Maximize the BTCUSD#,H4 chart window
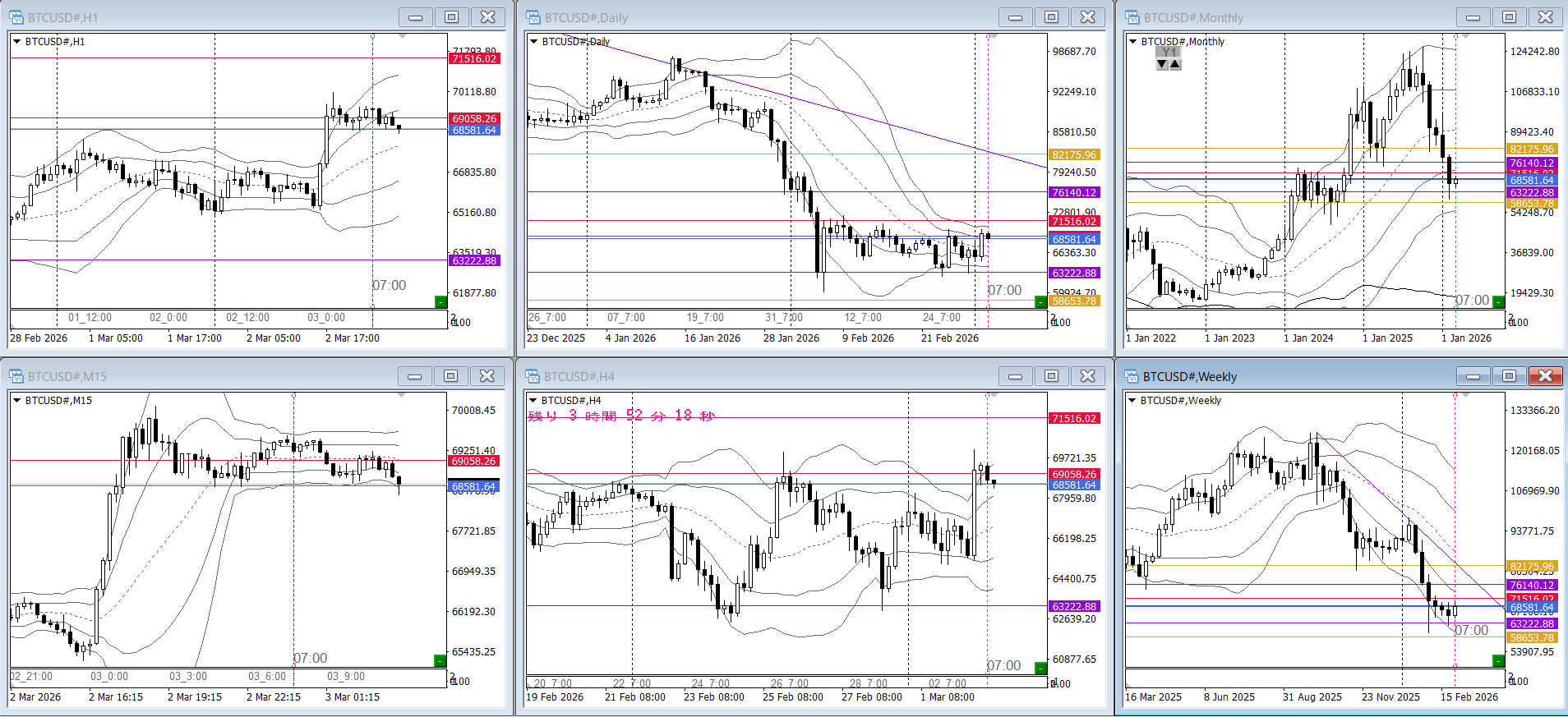The image size is (1568, 717). click(1051, 376)
